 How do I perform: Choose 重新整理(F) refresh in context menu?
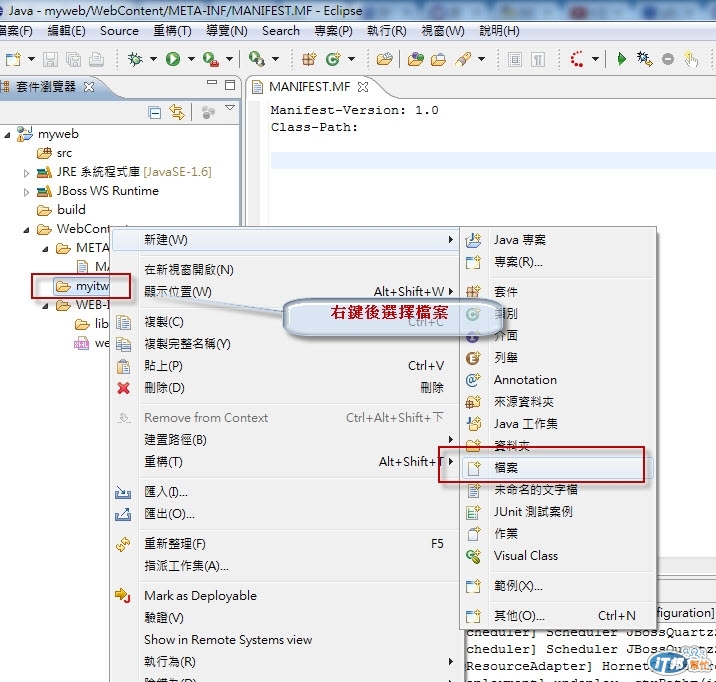pyautogui.click(x=285, y=544)
